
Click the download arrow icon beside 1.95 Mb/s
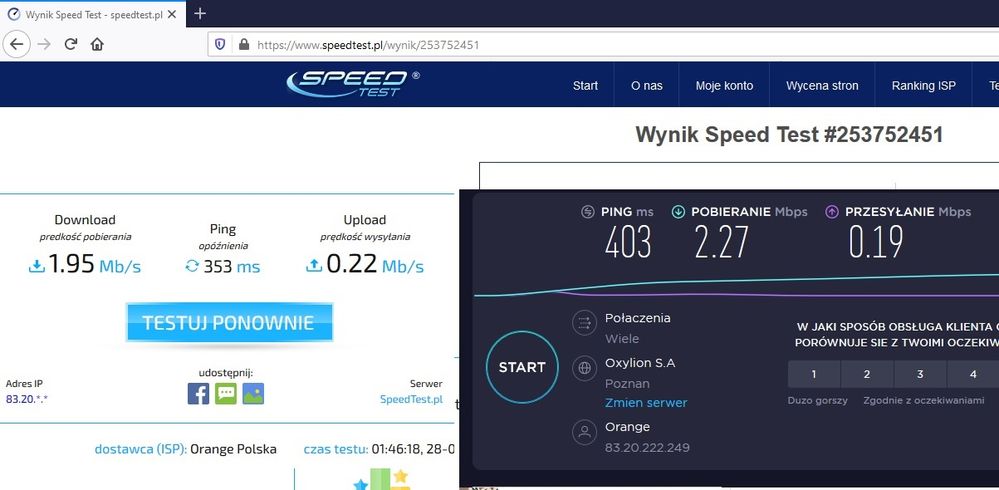point(37,266)
